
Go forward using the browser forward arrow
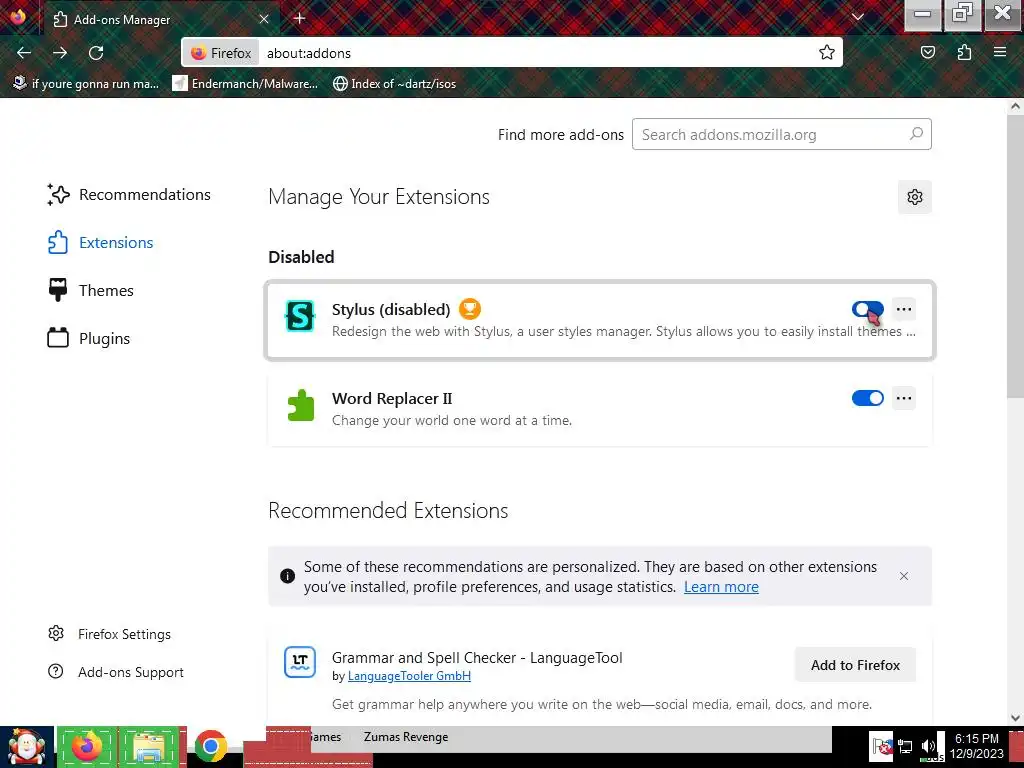tap(60, 53)
